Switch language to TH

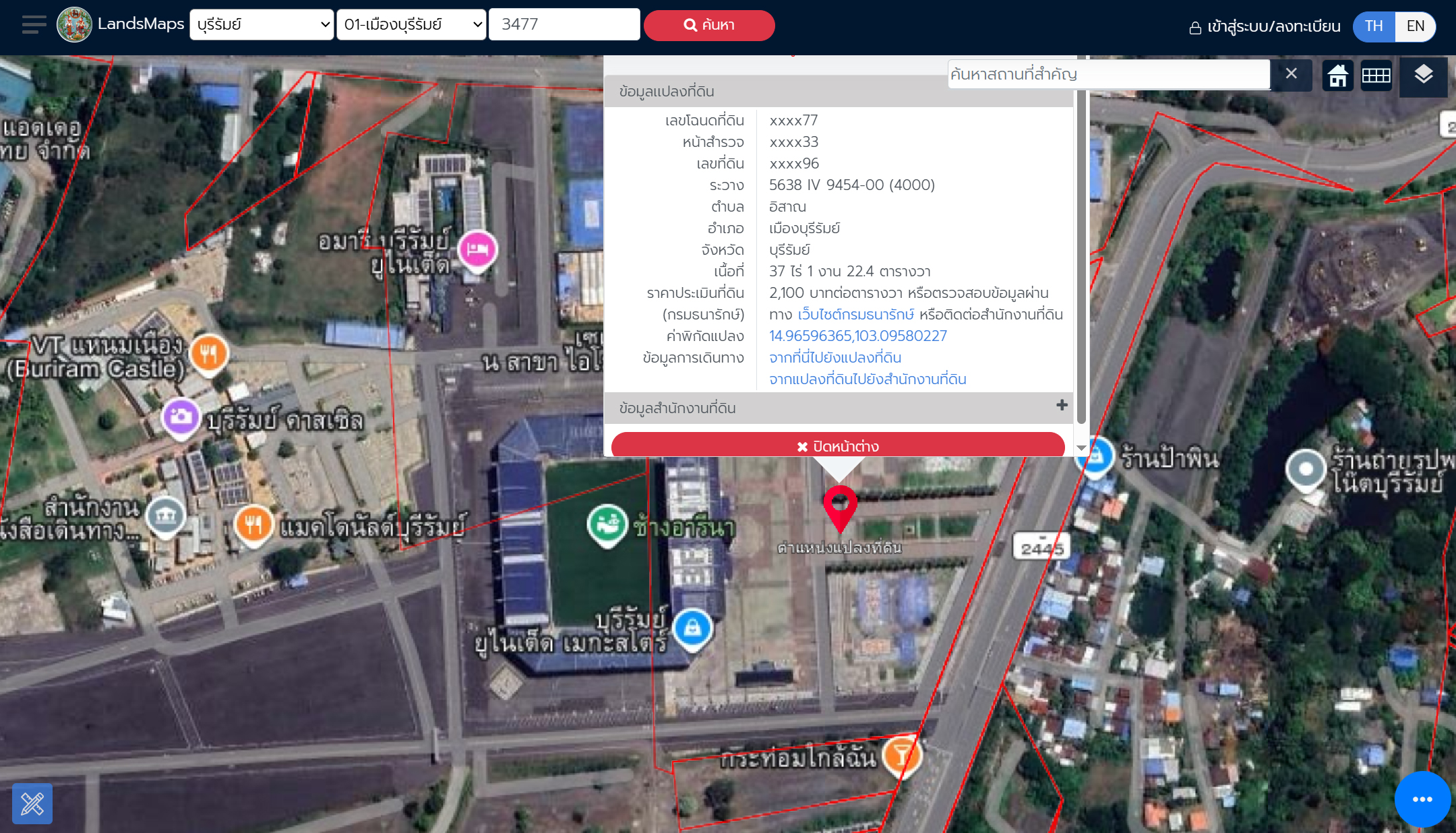coord(1374,26)
